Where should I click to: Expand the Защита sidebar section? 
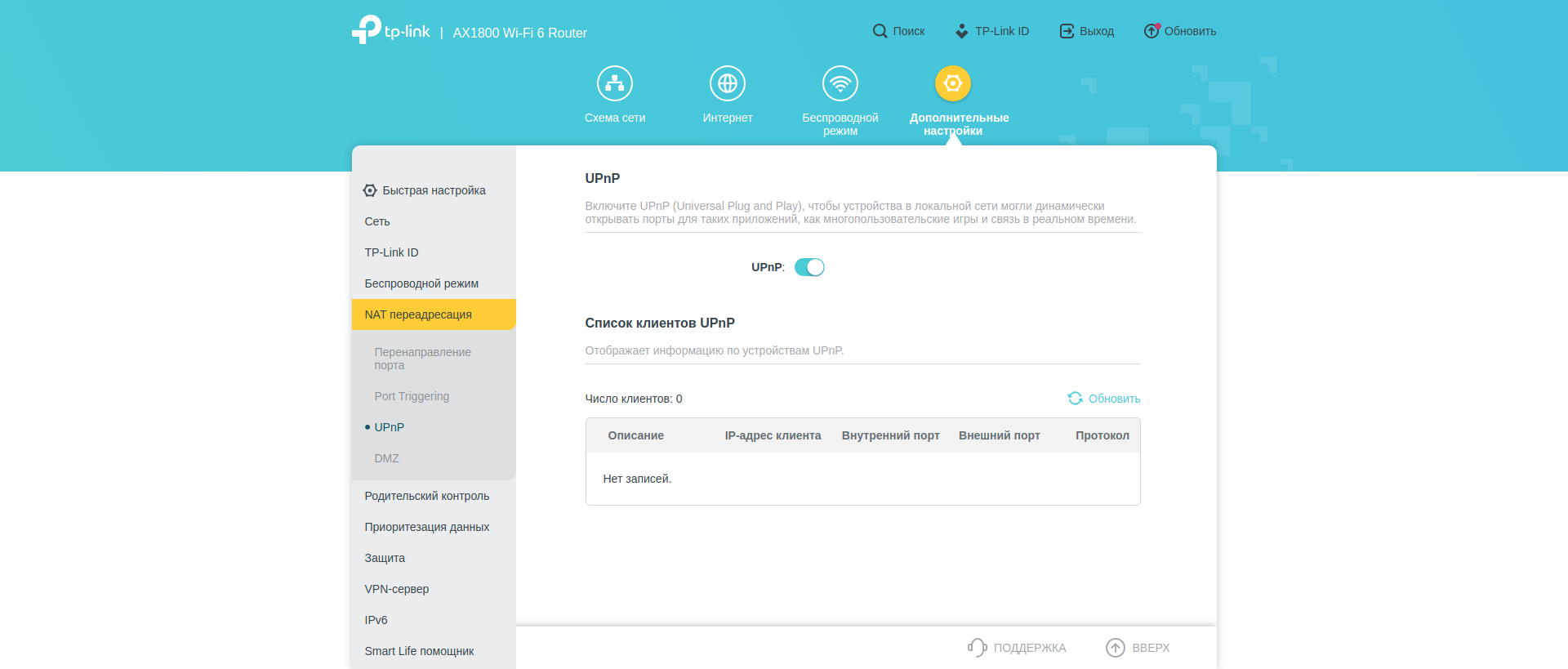385,558
